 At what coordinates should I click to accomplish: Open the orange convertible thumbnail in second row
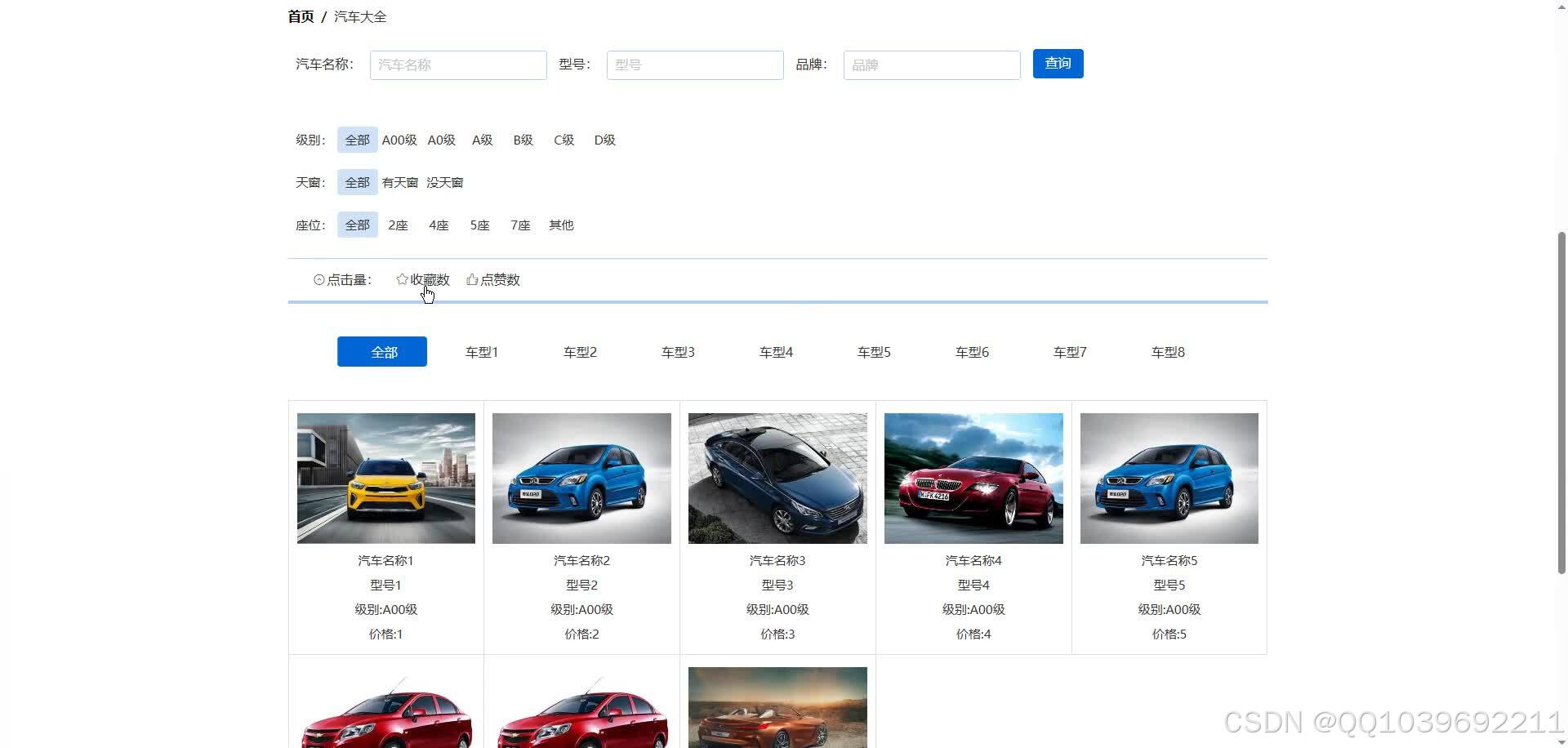(777, 707)
